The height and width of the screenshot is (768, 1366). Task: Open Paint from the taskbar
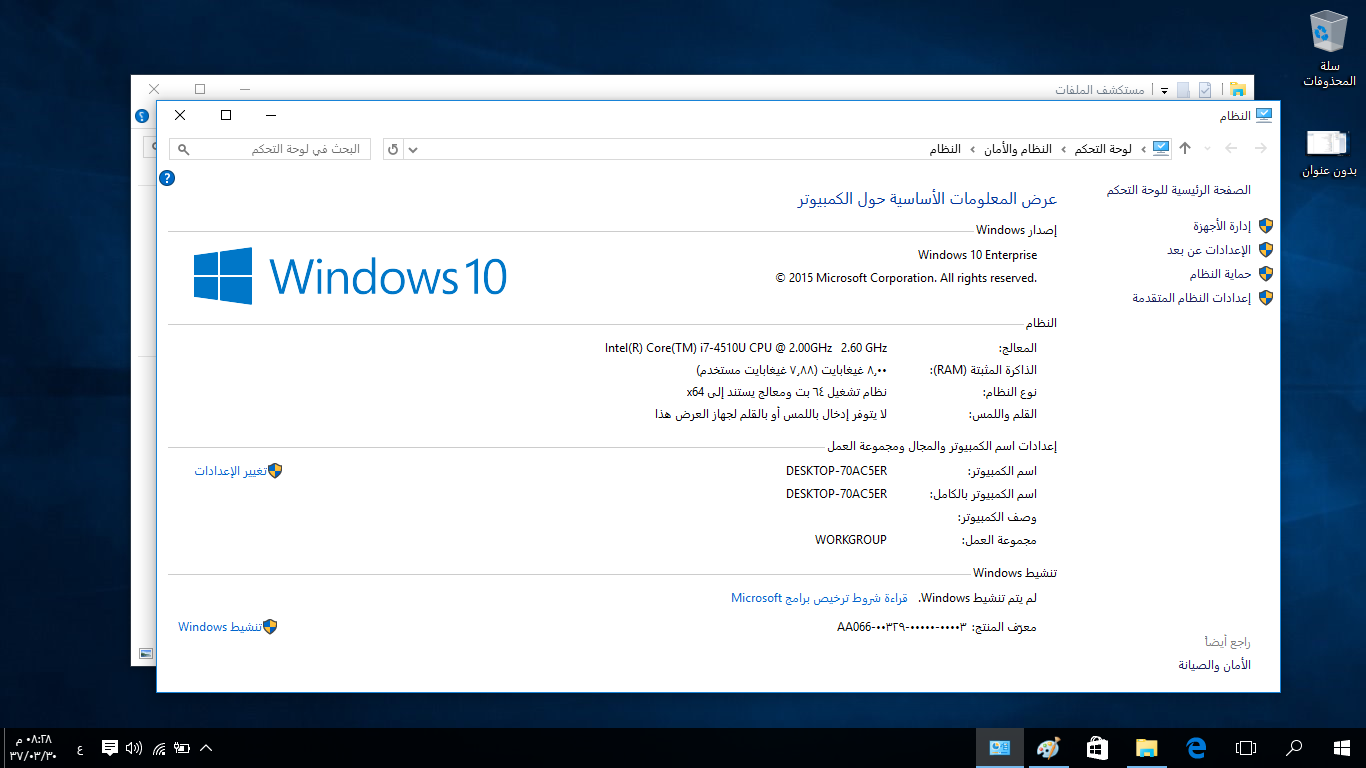pos(1048,748)
